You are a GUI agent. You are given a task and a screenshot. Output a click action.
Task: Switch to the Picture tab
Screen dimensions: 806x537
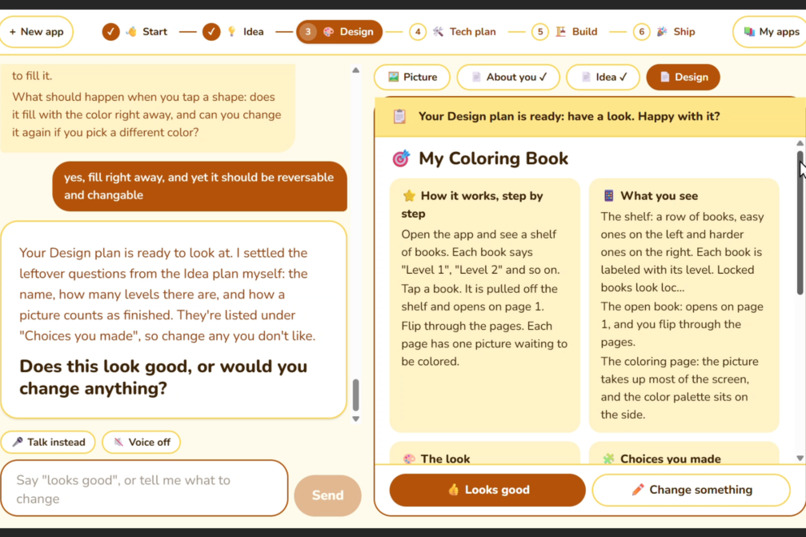tap(412, 77)
